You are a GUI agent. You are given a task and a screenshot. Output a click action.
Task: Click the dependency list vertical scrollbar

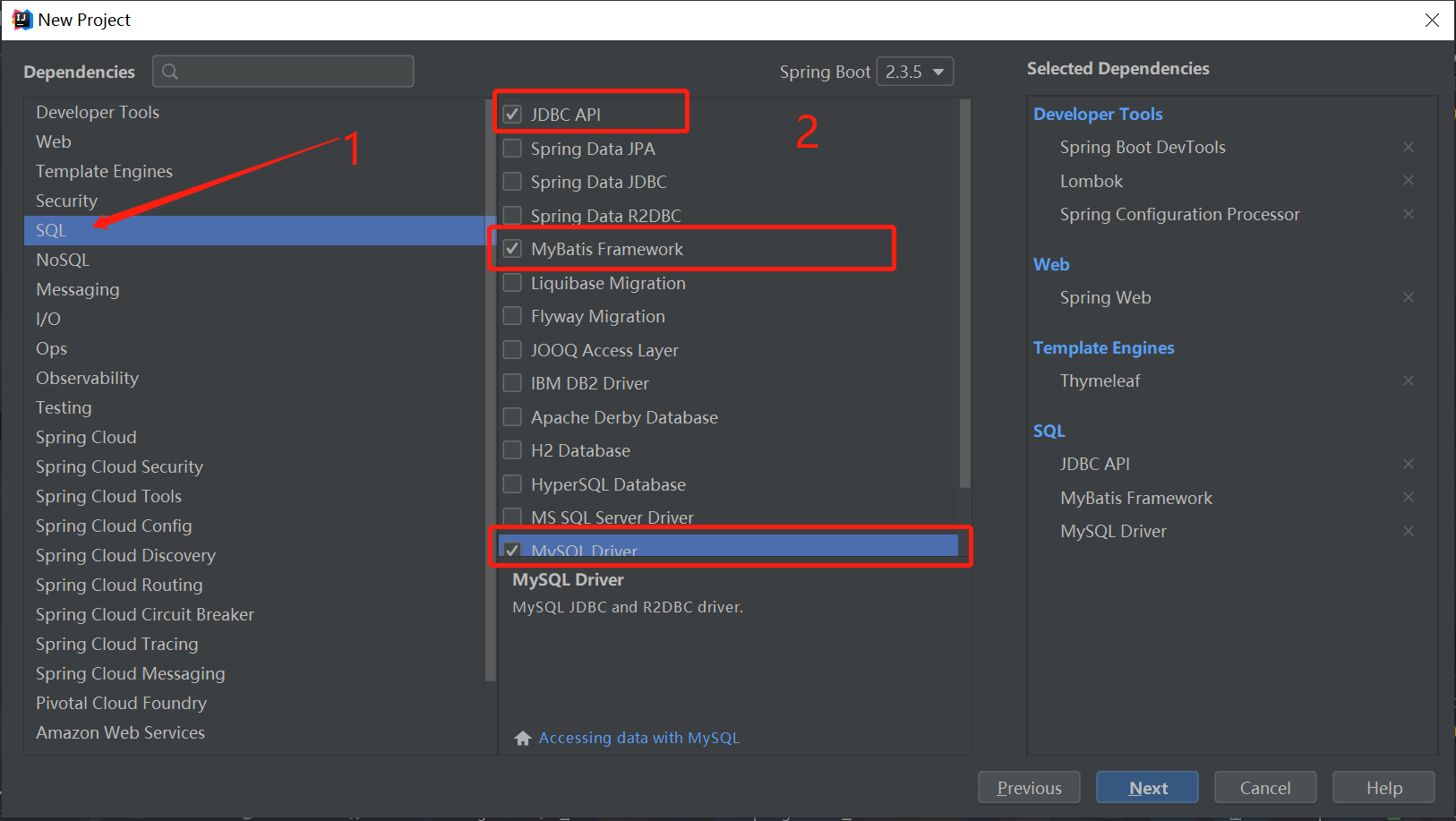[964, 295]
